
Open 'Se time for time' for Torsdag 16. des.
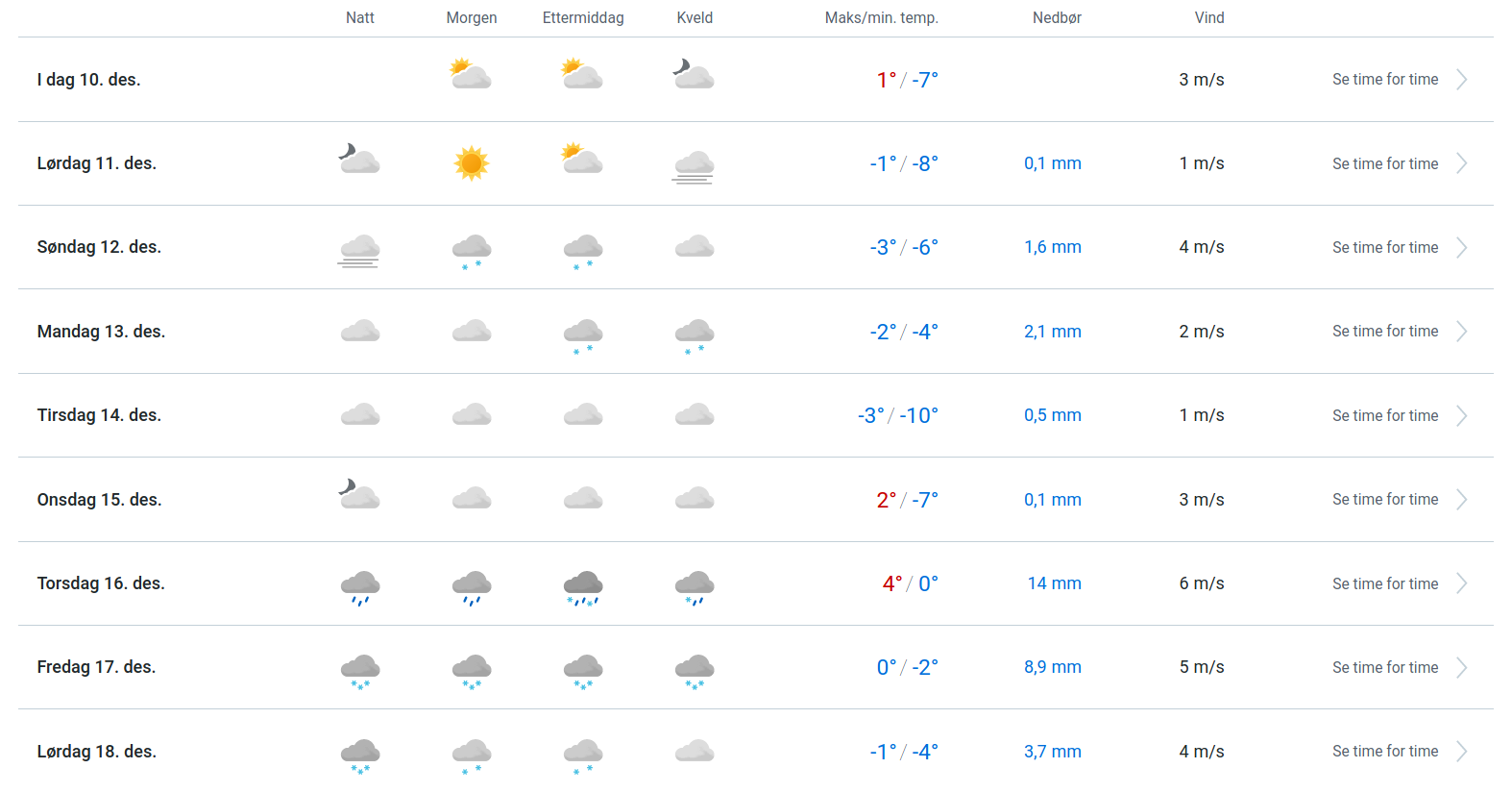pyautogui.click(x=1385, y=584)
